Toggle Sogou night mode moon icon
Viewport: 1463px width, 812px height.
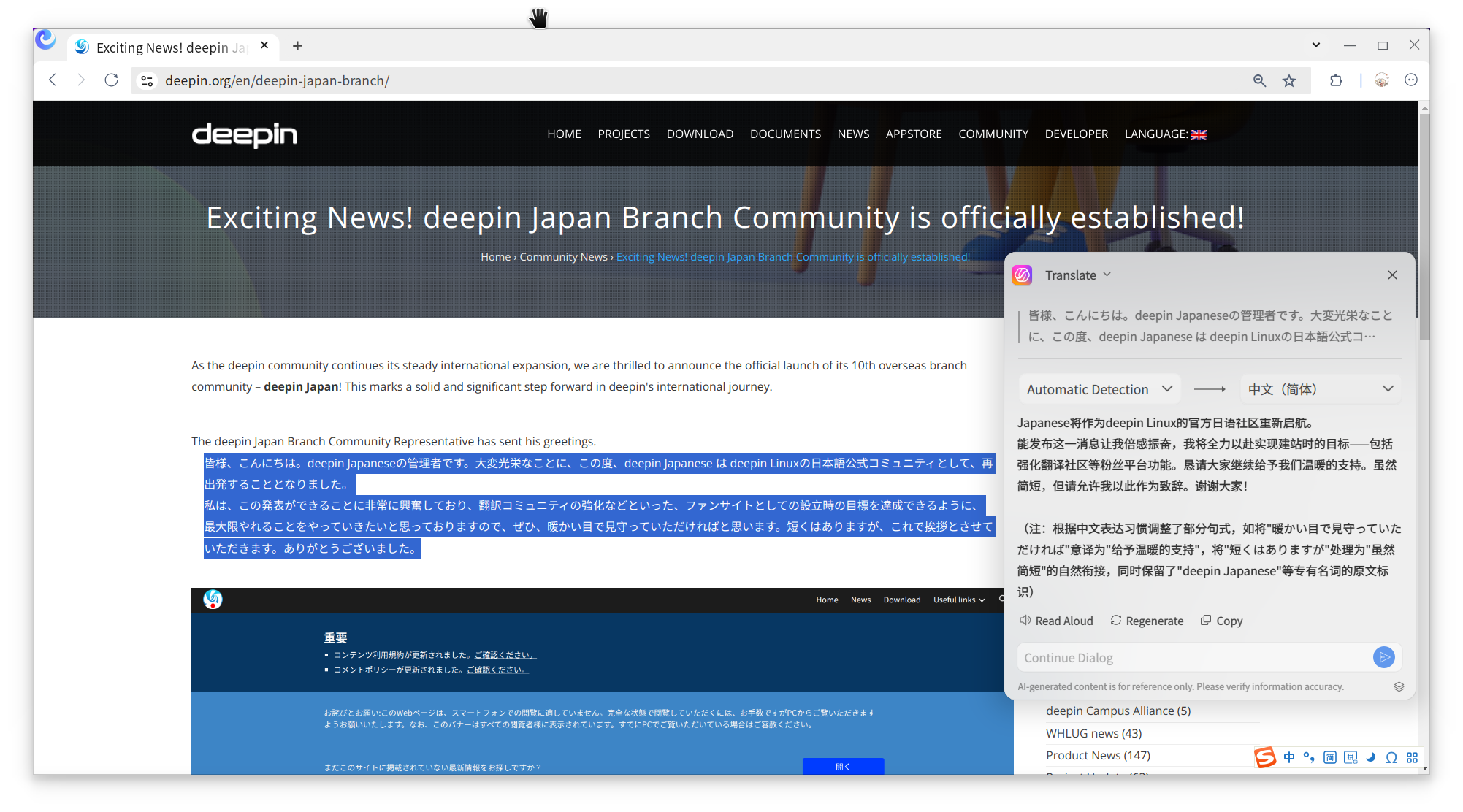(x=1371, y=757)
